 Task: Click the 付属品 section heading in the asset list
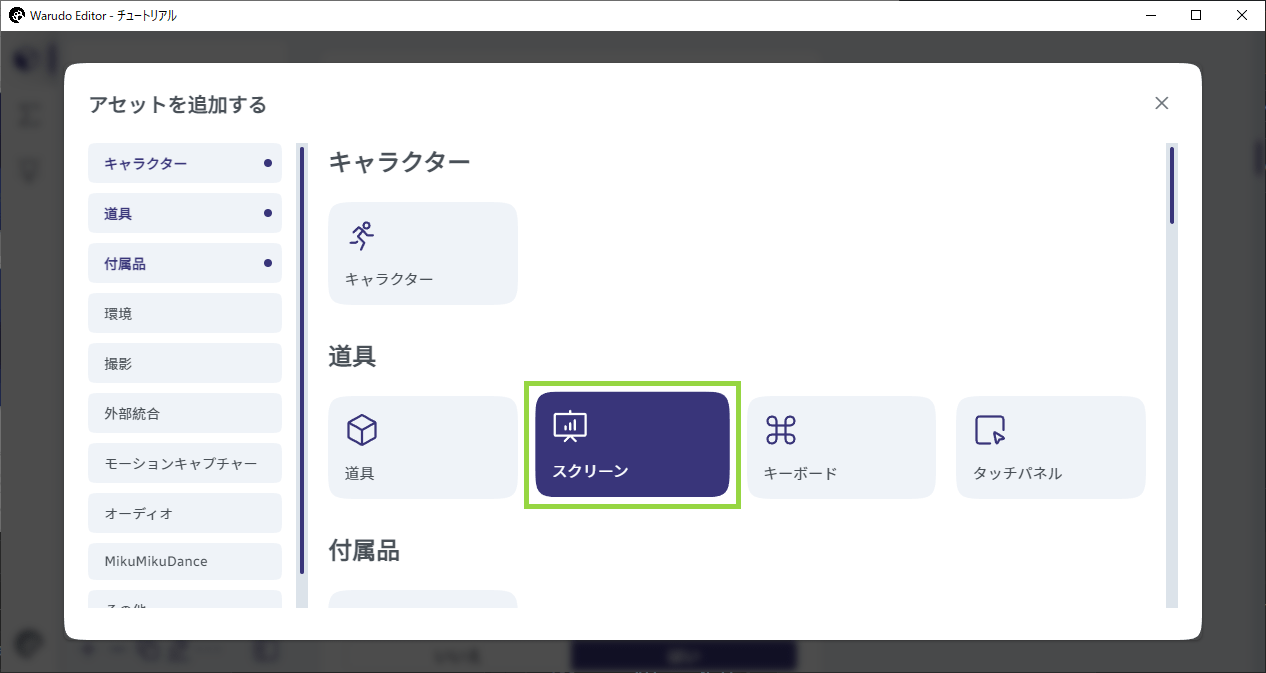pos(364,550)
